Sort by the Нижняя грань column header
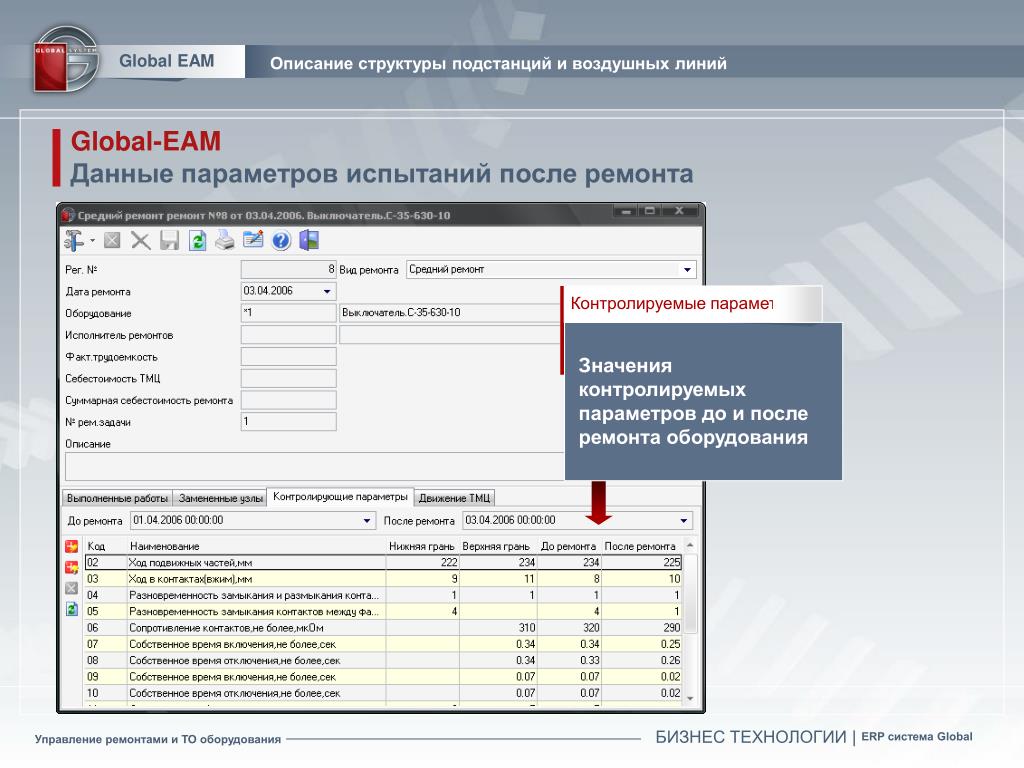The height and width of the screenshot is (768, 1024). 423,546
